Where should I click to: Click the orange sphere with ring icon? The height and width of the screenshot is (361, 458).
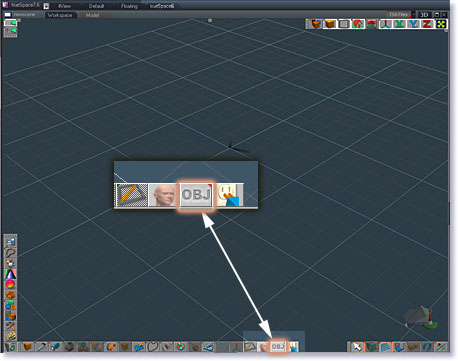tap(111, 347)
